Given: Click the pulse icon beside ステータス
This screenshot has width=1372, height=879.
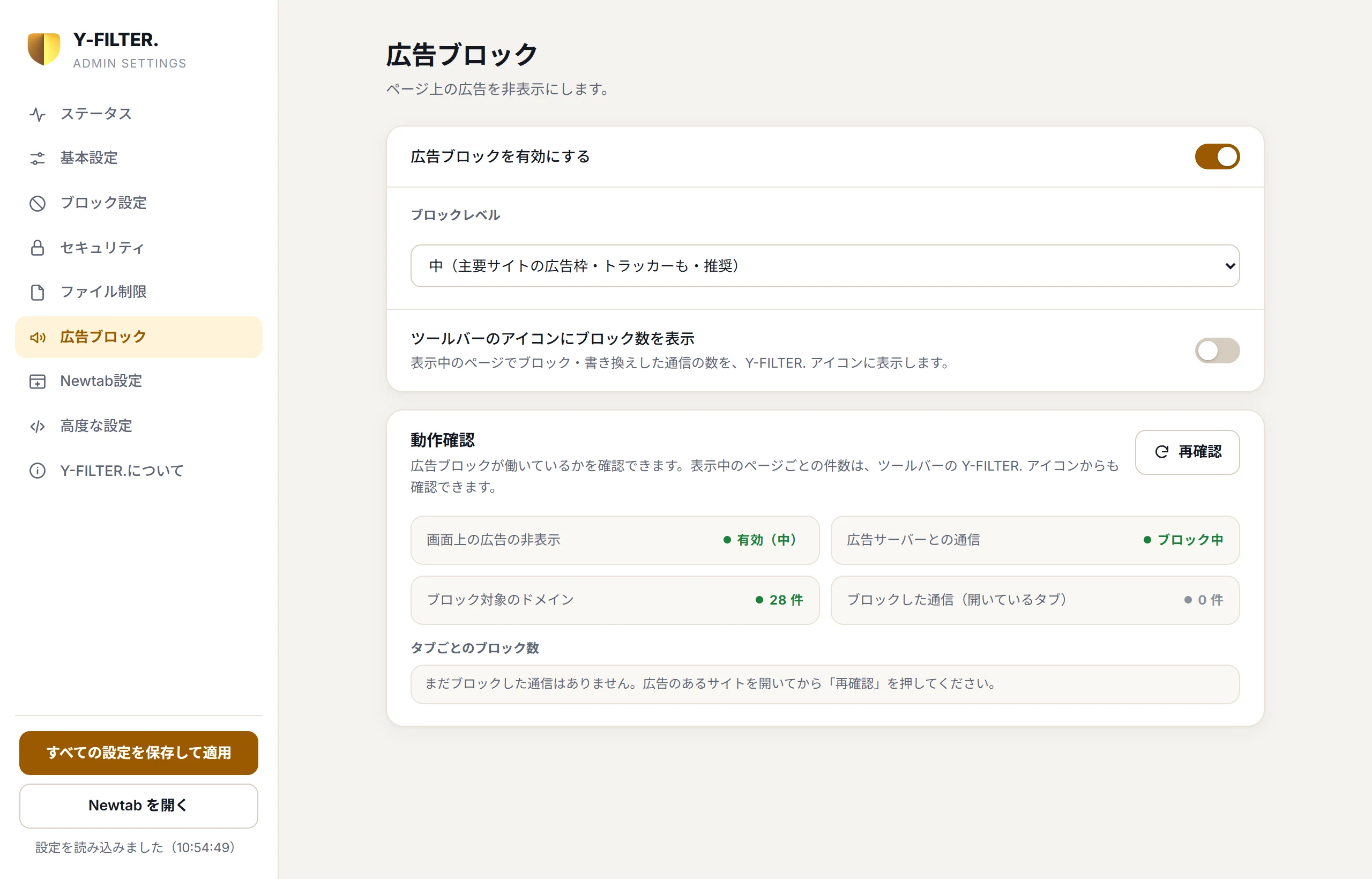Looking at the screenshot, I should 38,114.
